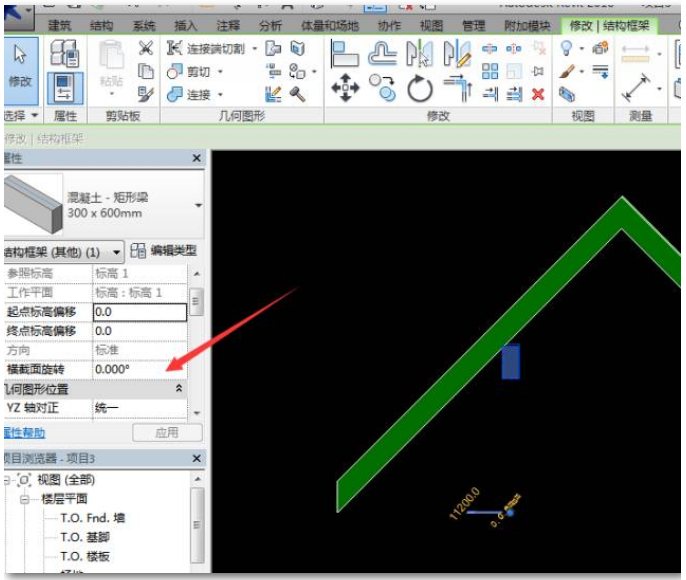Switch to the 建筑 ribbon tab

click(x=60, y=25)
